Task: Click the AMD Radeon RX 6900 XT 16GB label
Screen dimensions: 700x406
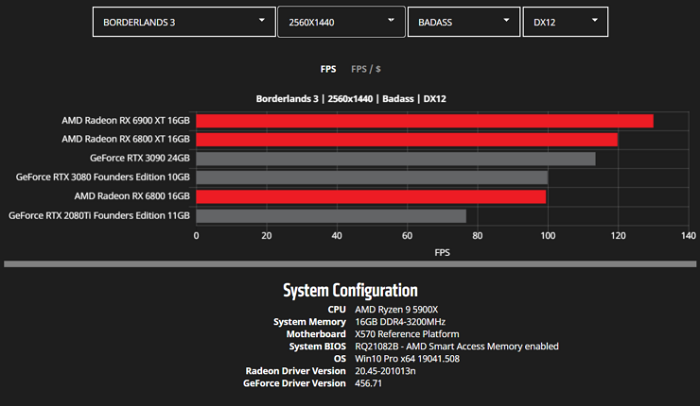Action: coord(125,121)
